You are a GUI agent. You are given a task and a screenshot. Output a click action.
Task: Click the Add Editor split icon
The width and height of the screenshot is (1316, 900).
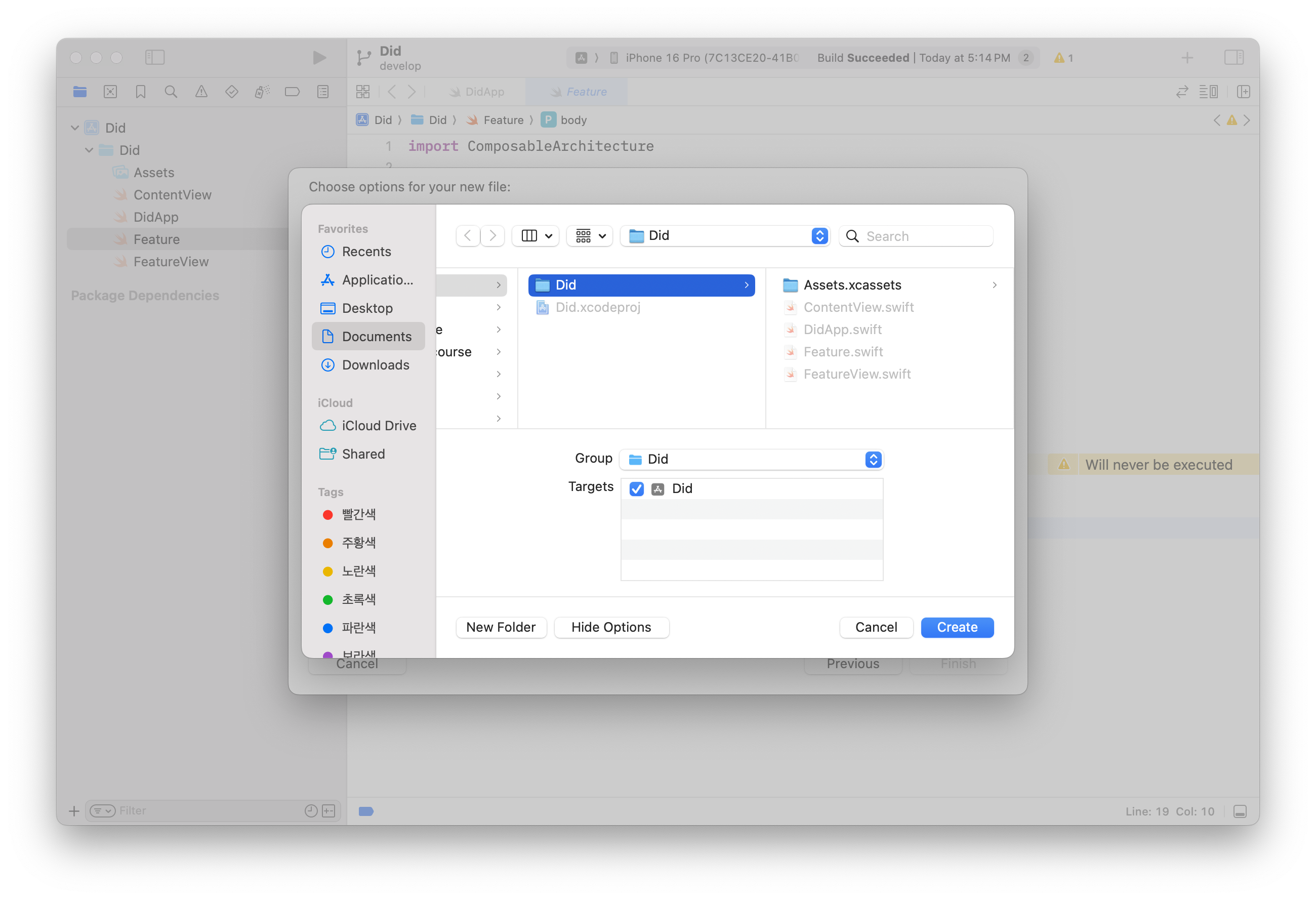pyautogui.click(x=1244, y=91)
